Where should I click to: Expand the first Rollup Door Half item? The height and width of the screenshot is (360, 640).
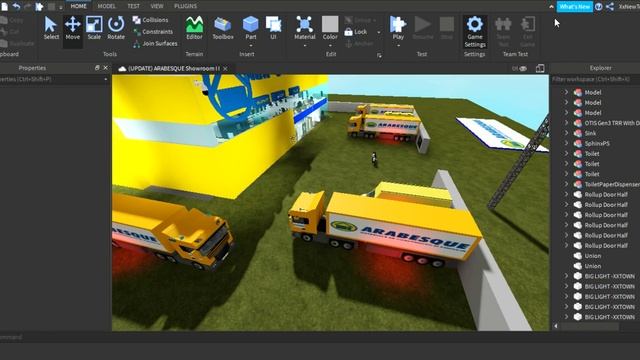(x=566, y=194)
